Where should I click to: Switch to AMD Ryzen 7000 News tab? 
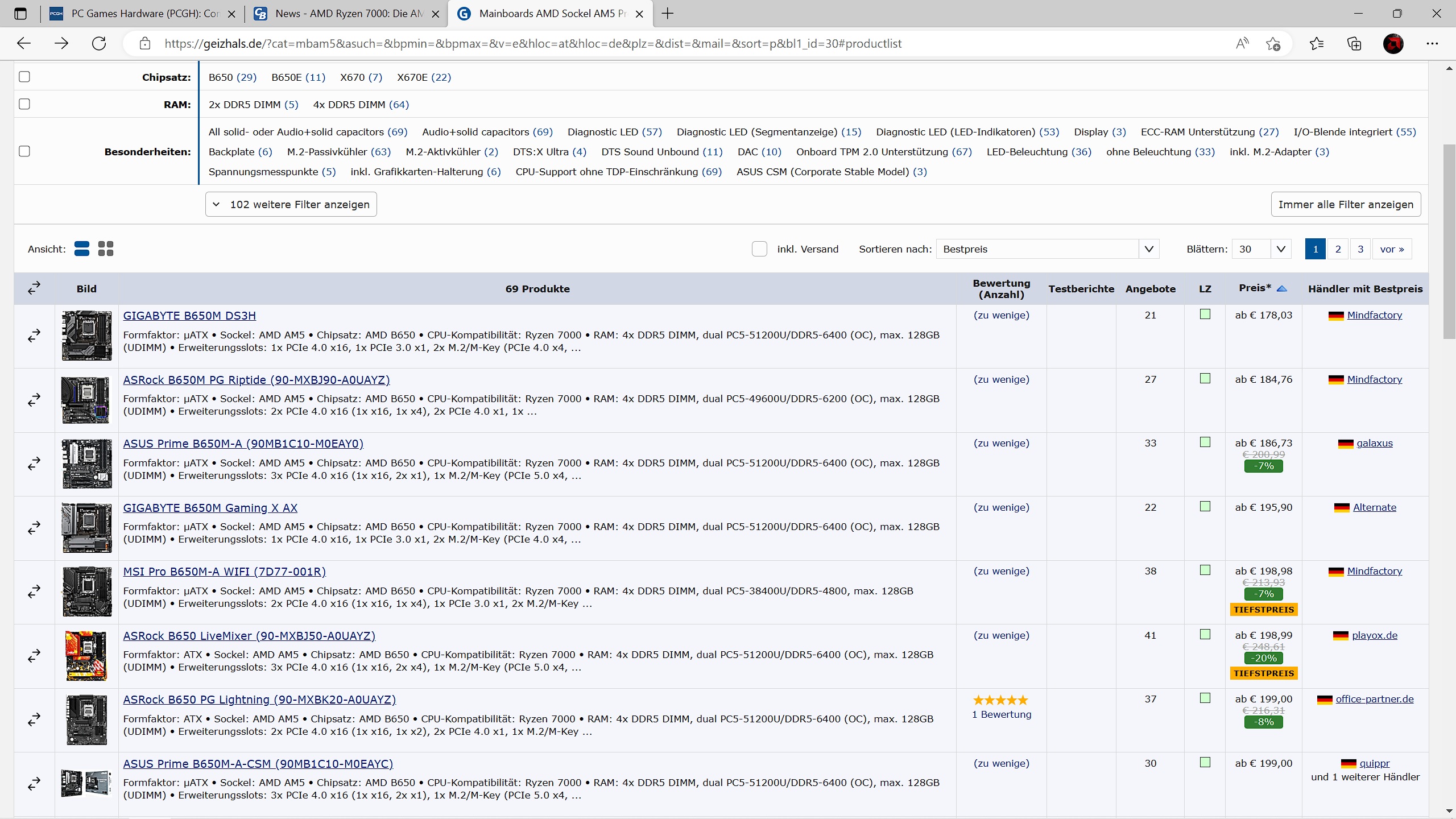click(x=347, y=14)
